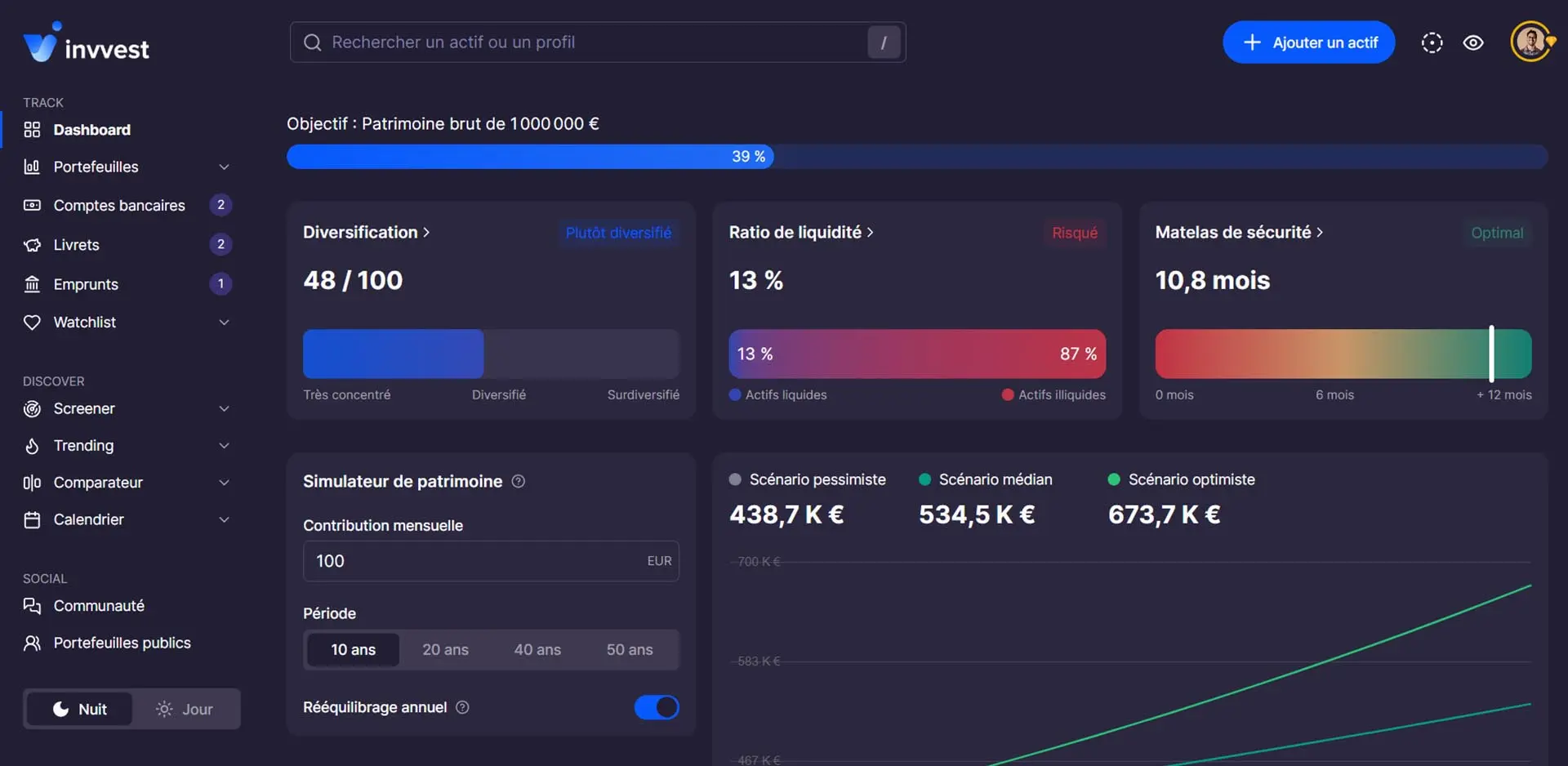Click the Calendrier calendar icon
The width and height of the screenshot is (1568, 766).
tap(31, 519)
